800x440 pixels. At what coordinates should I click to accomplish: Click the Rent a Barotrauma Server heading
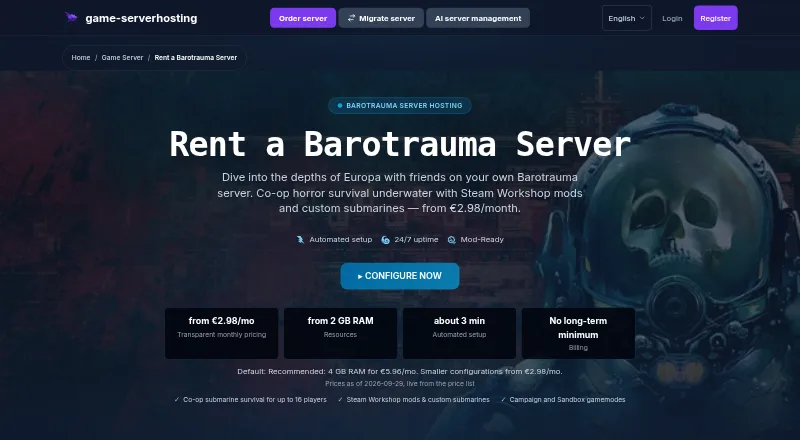[x=400, y=143]
